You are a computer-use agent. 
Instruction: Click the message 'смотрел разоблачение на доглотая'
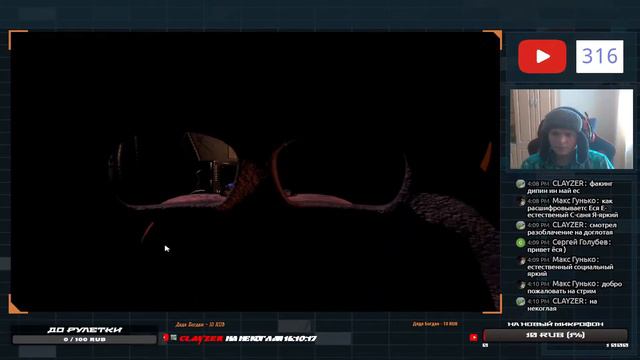(x=572, y=229)
